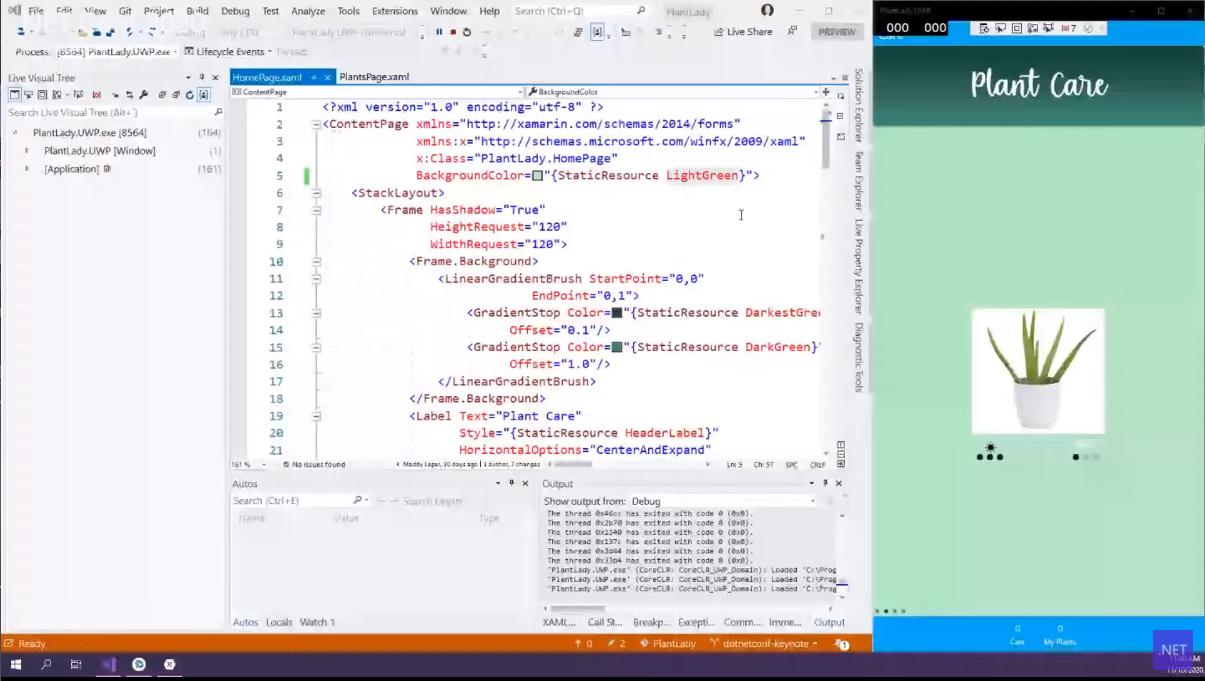Open the Debug menu

[235, 11]
